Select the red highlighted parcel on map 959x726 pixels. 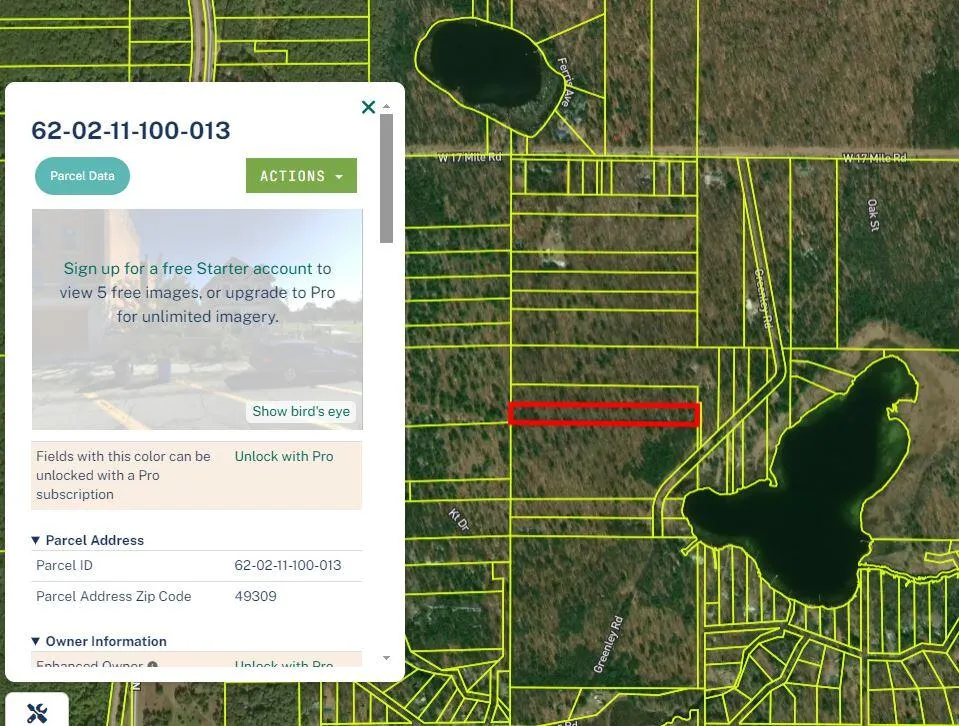[603, 414]
